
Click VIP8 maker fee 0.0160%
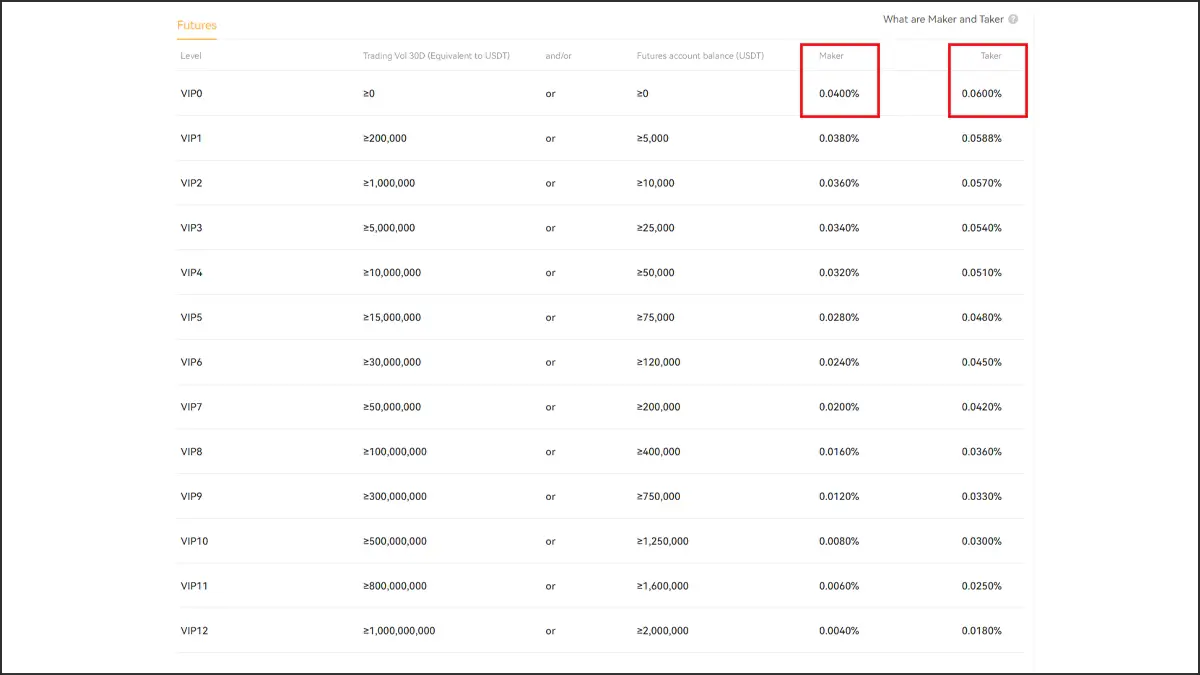(x=839, y=452)
